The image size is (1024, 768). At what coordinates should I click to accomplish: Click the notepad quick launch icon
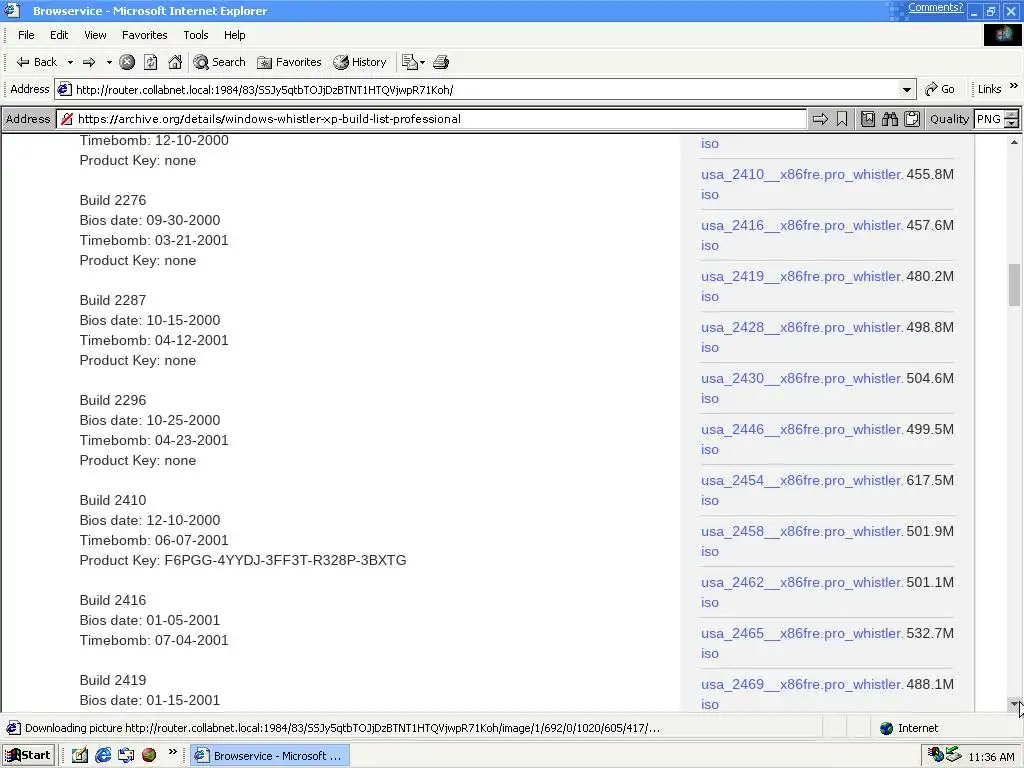(80, 756)
